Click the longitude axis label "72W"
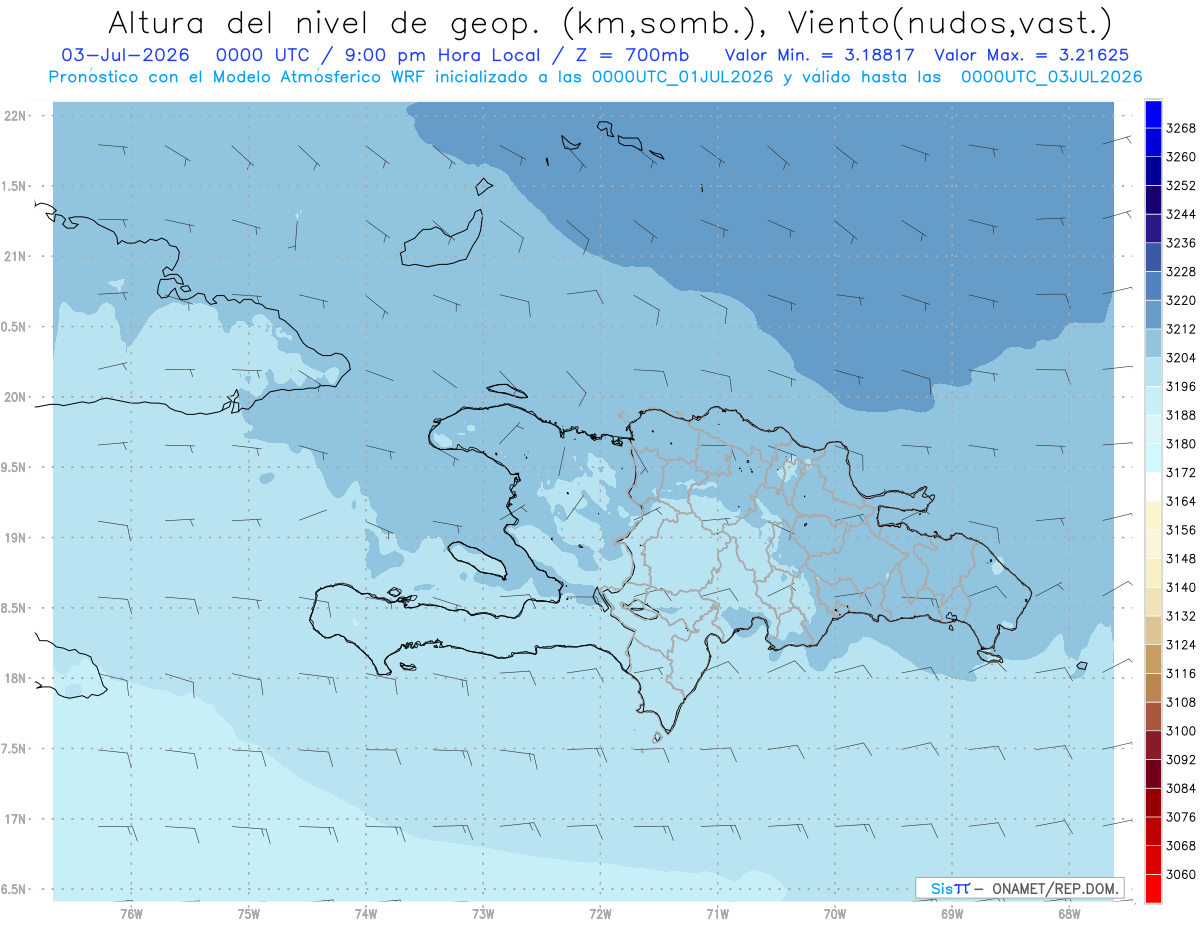 (600, 912)
